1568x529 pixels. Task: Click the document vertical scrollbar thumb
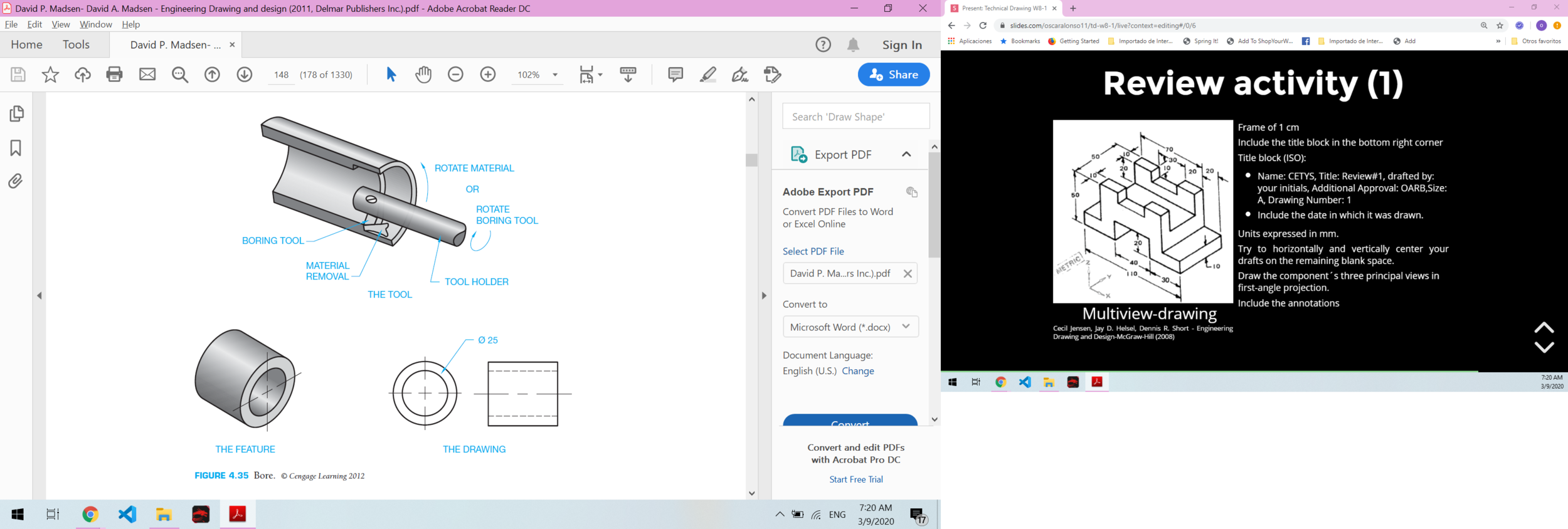click(752, 160)
